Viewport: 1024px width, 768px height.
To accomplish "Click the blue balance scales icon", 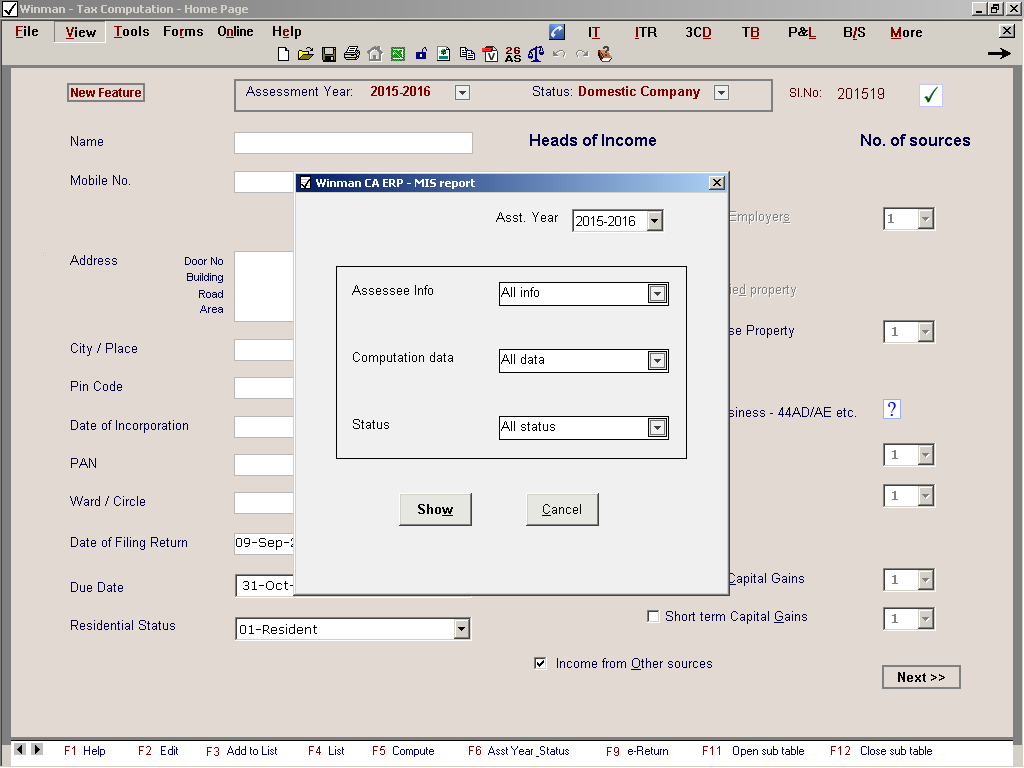I will pos(536,54).
